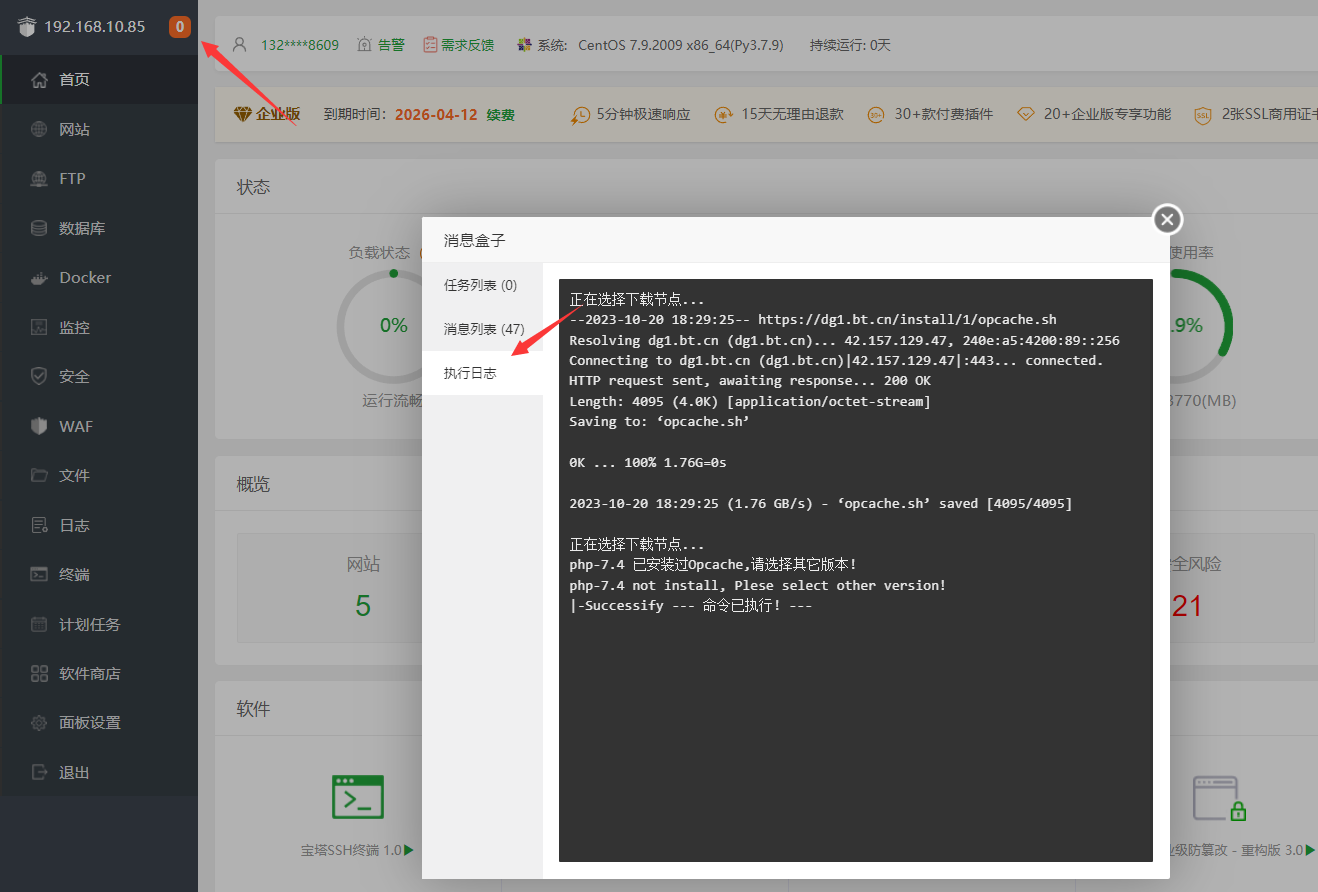Screen dimensions: 1318x892
Task: Click the calendar icon beside 计划任务
Action: click(x=39, y=624)
